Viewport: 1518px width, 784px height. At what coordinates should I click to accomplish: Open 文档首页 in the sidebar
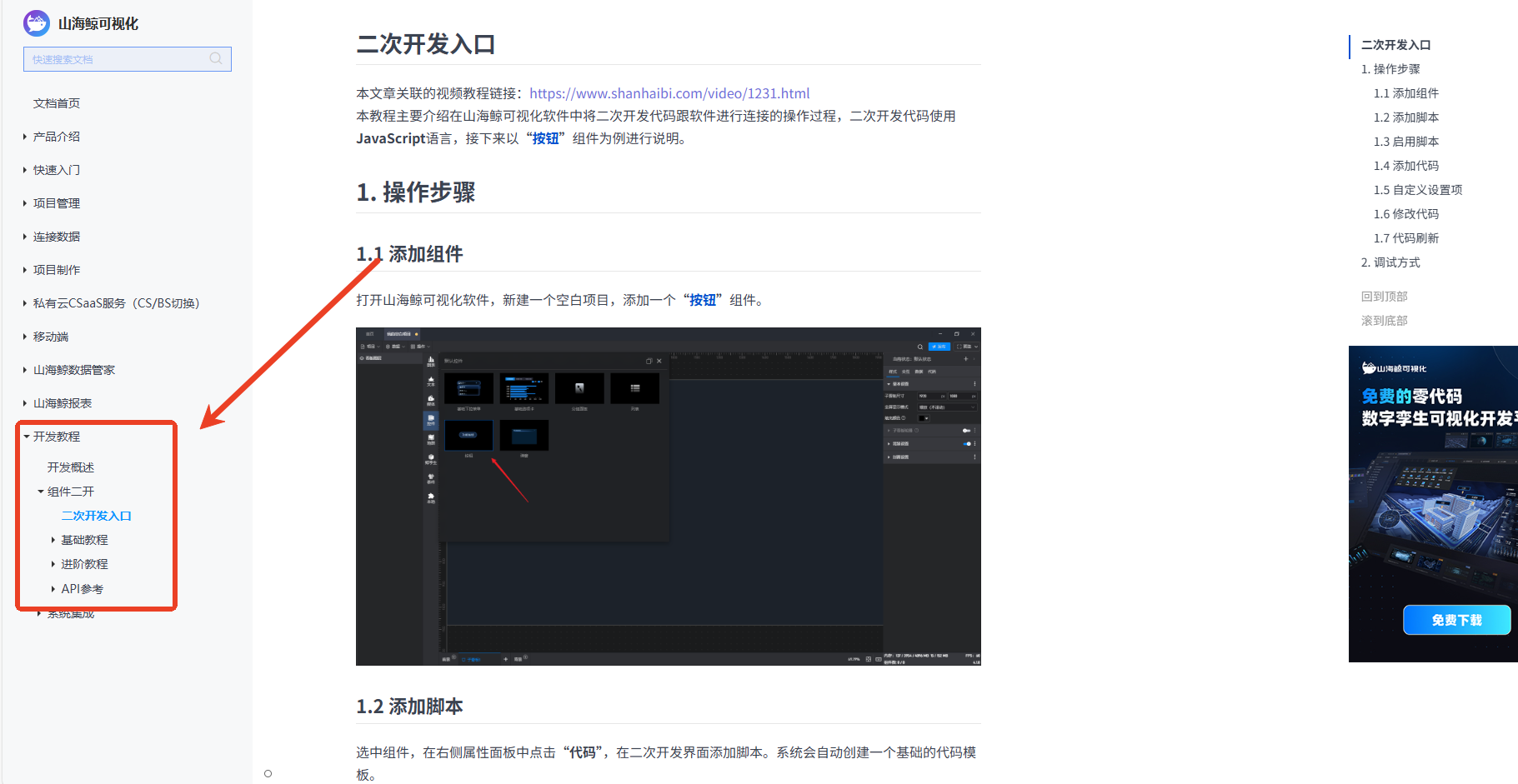(57, 103)
